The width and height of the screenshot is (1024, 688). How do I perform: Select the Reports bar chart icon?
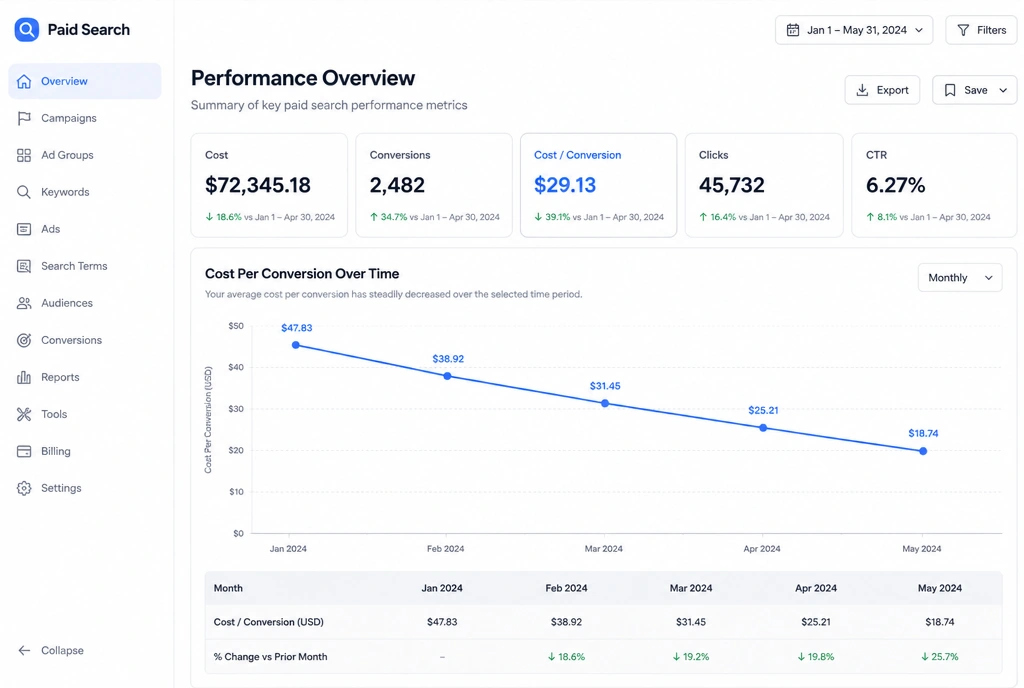[24, 377]
